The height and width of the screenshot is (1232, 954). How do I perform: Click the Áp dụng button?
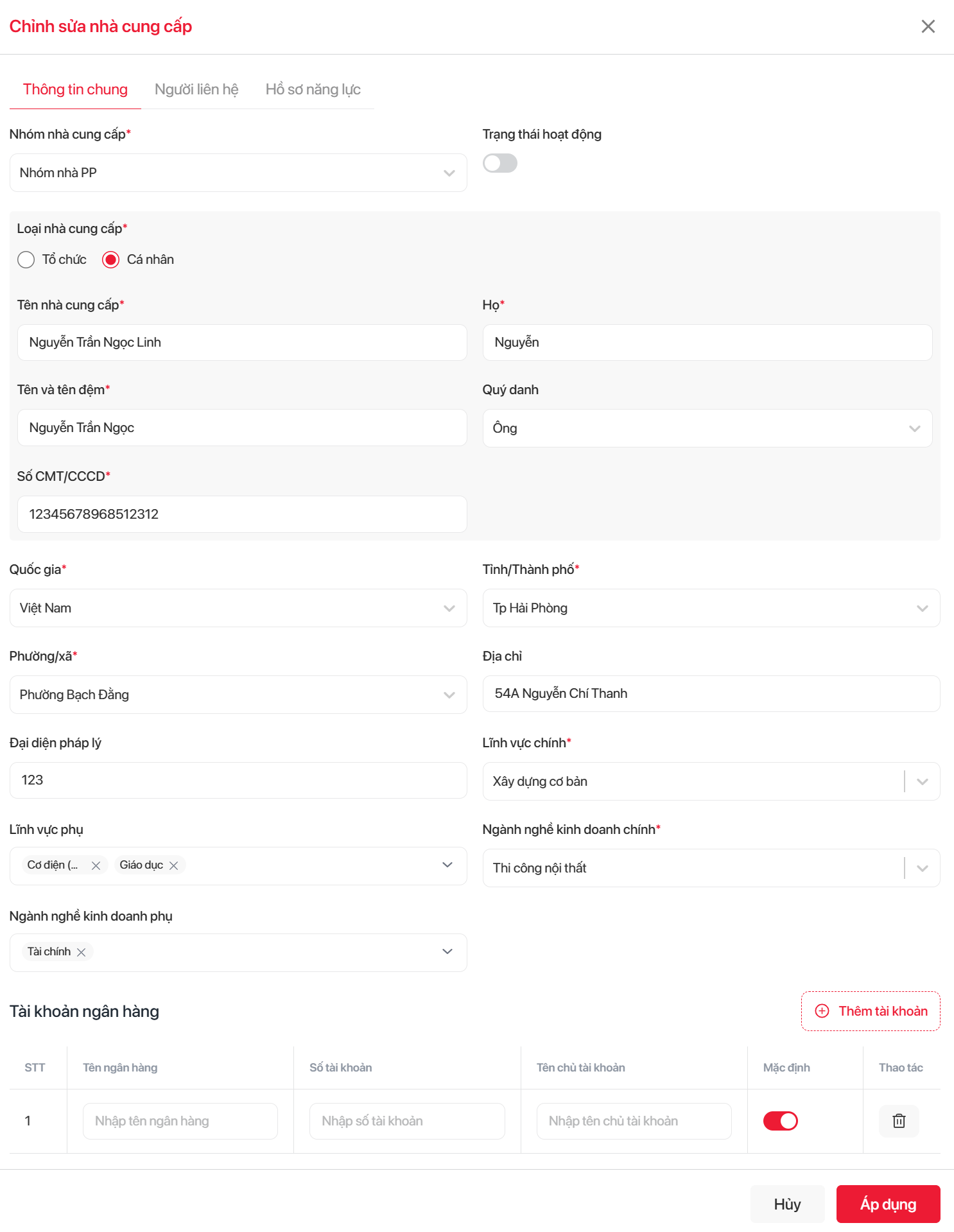click(x=888, y=1204)
